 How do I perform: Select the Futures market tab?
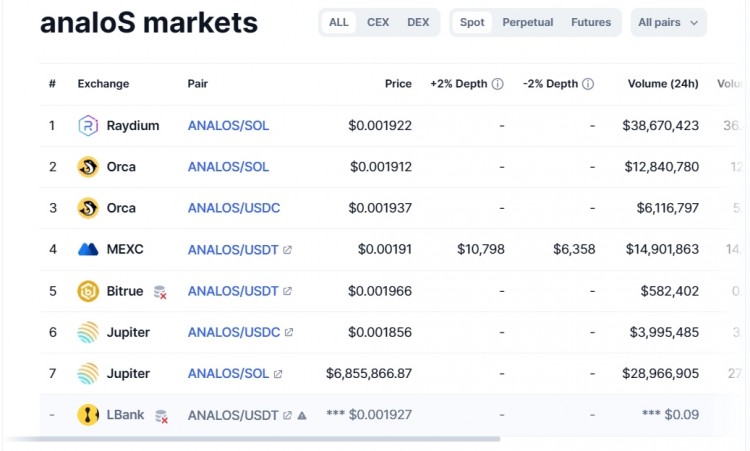tap(592, 22)
